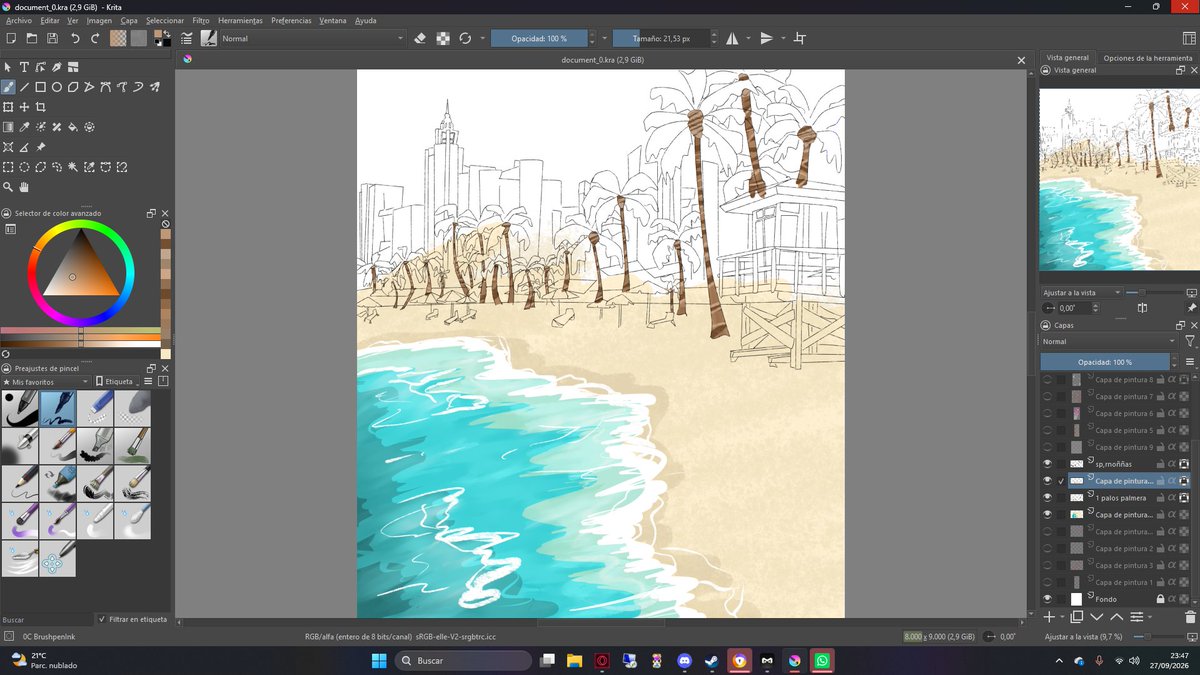Select the Rectangular Selection tool
This screenshot has height=675, width=1200.
pyautogui.click(x=8, y=167)
